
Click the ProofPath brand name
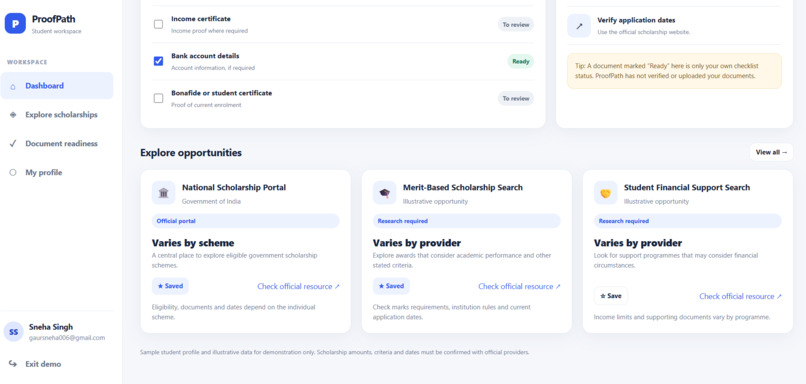(53, 20)
